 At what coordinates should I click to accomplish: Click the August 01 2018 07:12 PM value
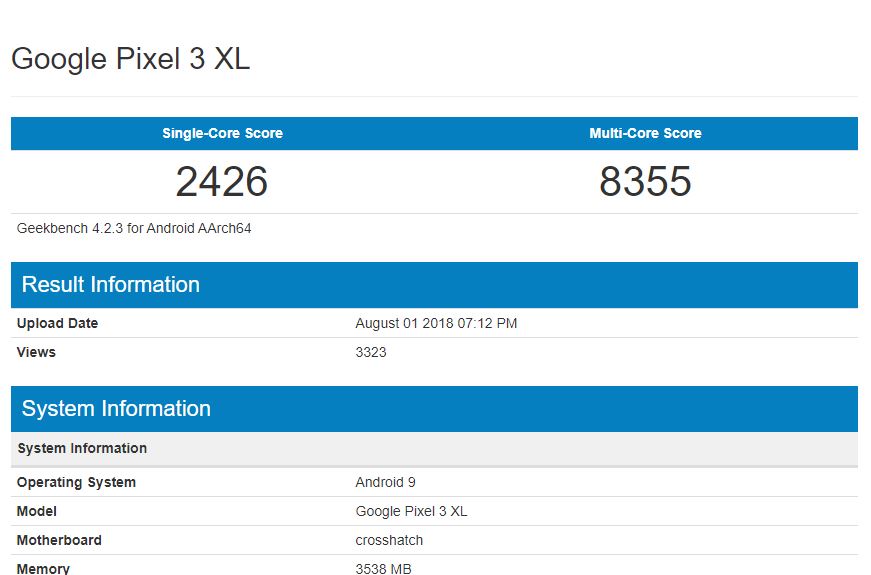[436, 323]
